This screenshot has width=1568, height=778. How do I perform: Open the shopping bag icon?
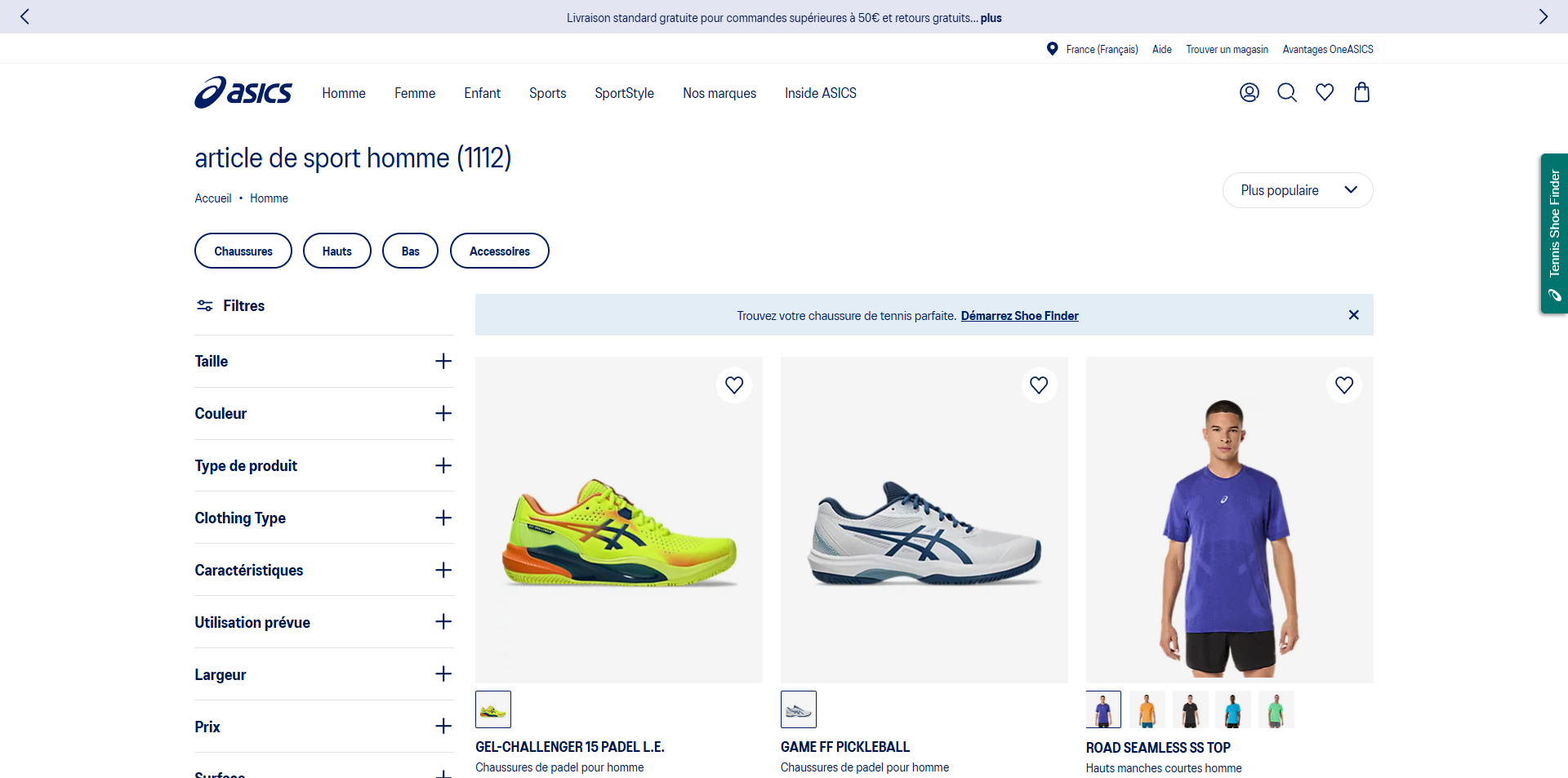(1362, 92)
